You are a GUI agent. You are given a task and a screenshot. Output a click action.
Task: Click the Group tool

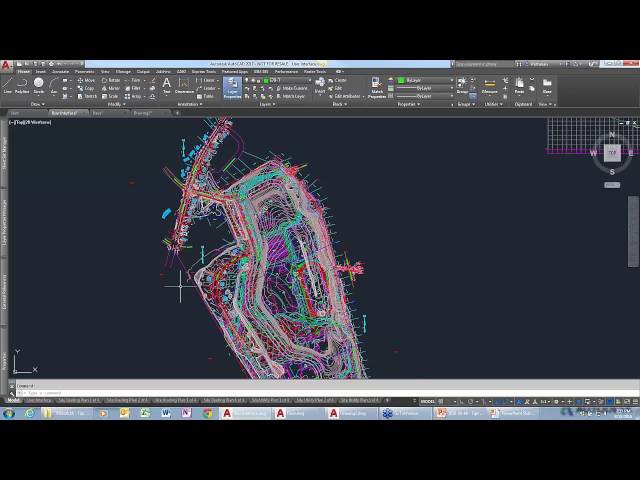pyautogui.click(x=462, y=86)
